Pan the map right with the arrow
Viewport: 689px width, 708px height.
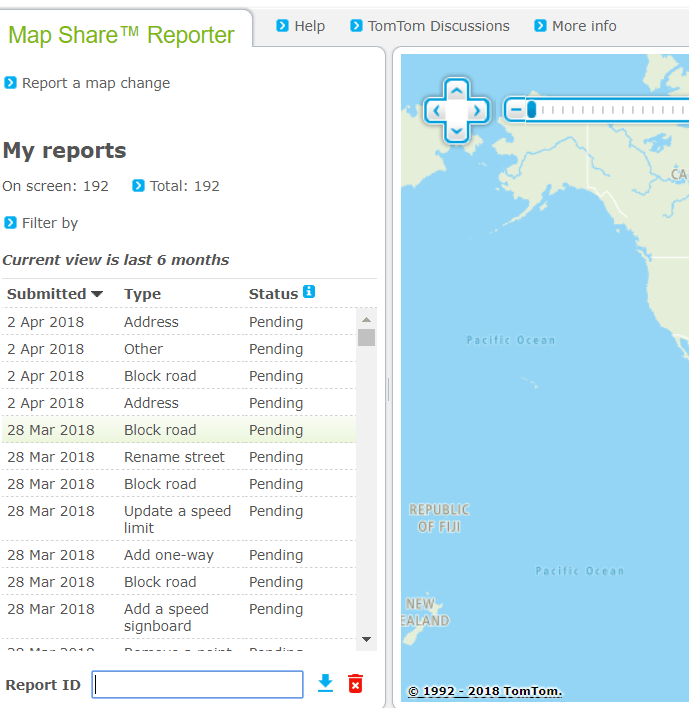(x=477, y=111)
